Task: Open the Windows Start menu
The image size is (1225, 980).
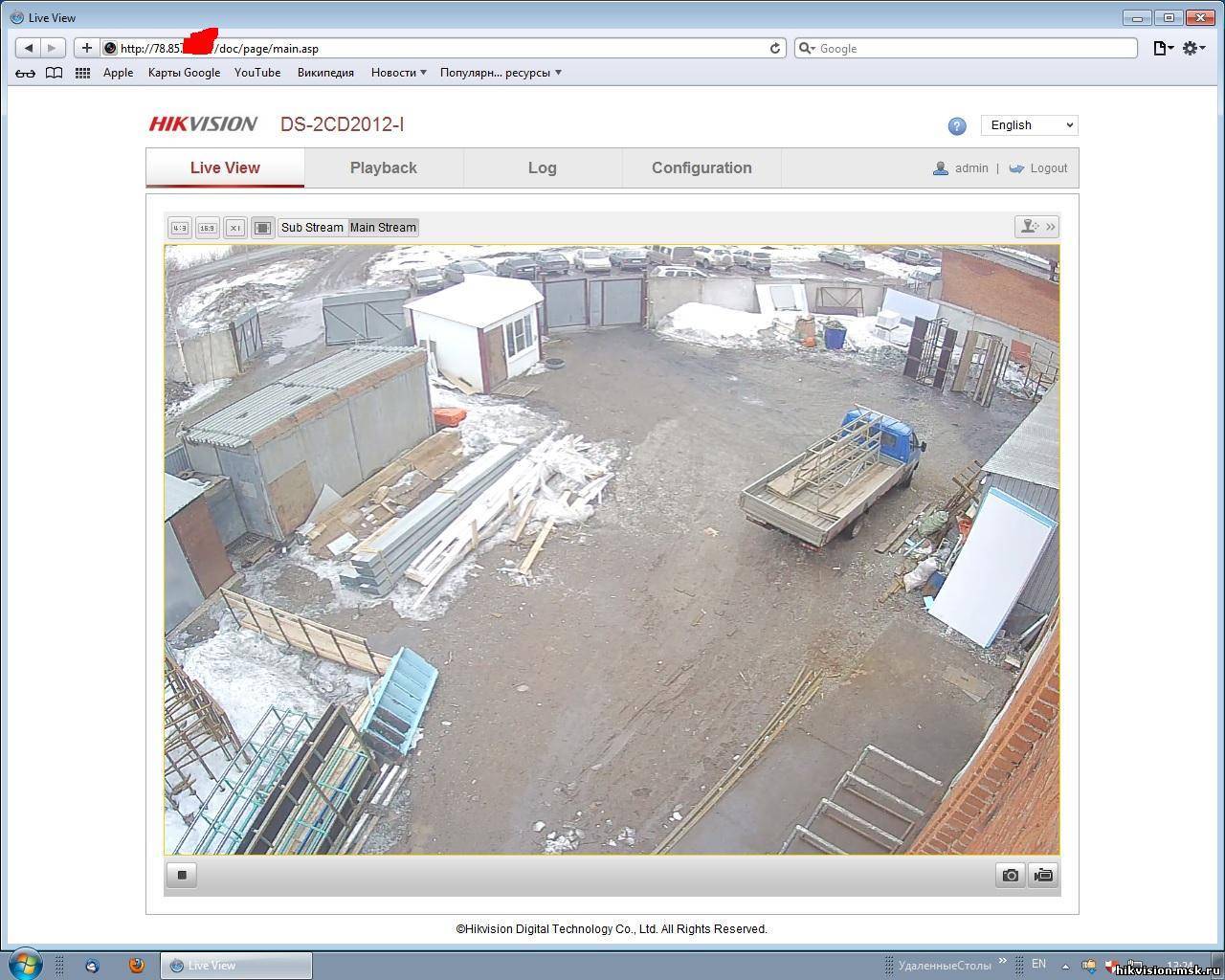Action: pos(25,965)
